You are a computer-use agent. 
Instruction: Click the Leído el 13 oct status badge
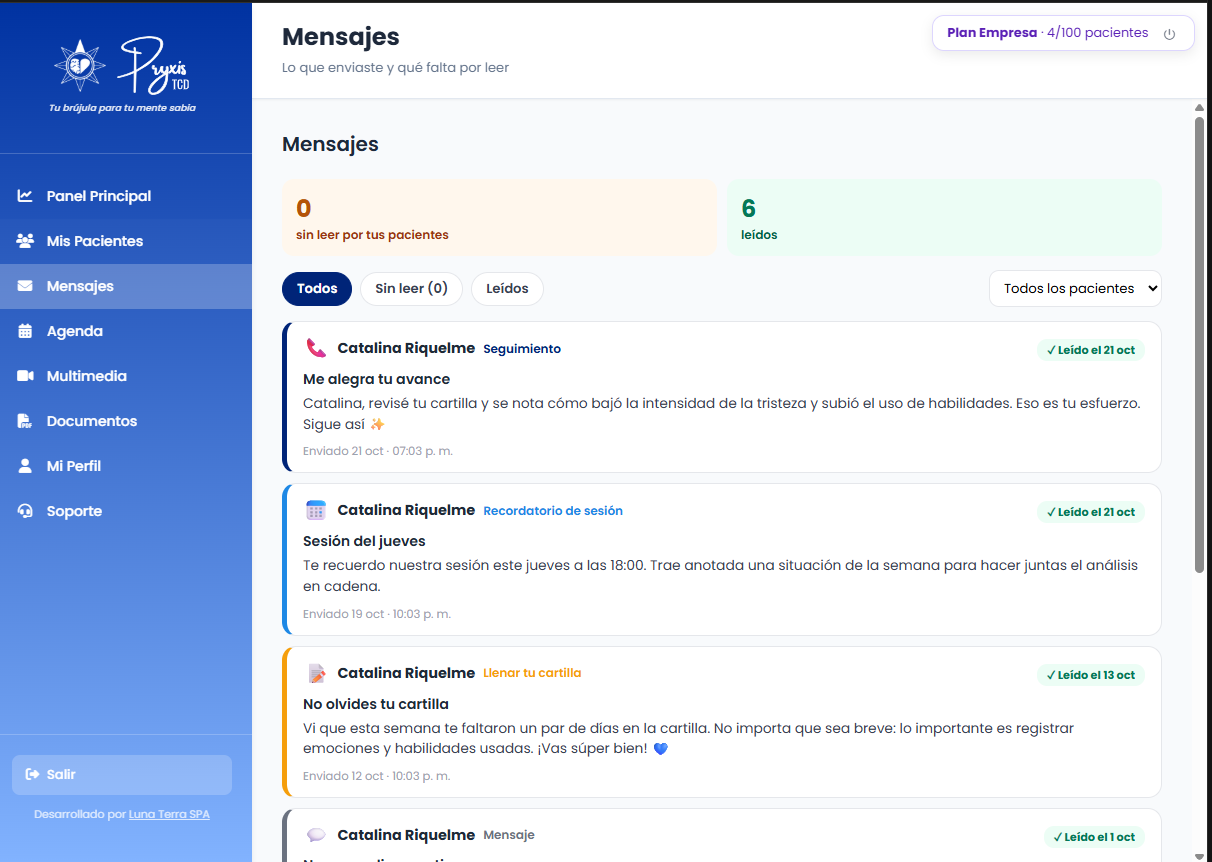tap(1091, 675)
